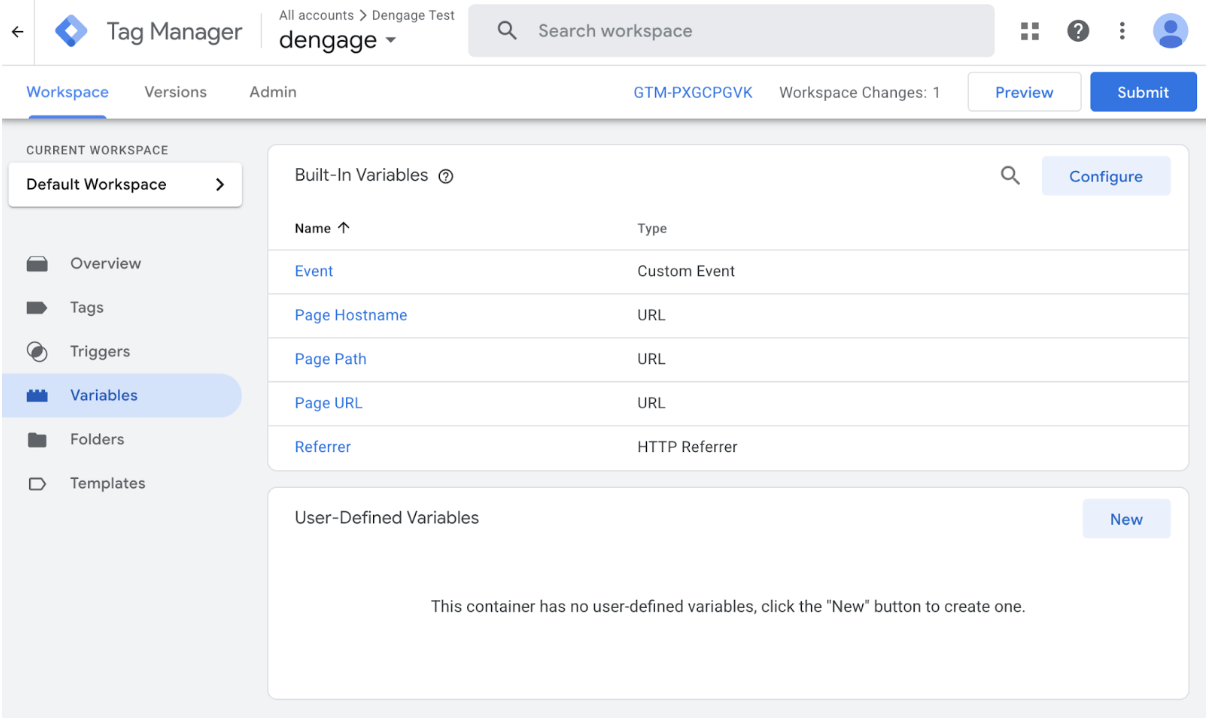Screen dimensions: 1206x718
Task: Click the Type column header
Action: pos(652,228)
